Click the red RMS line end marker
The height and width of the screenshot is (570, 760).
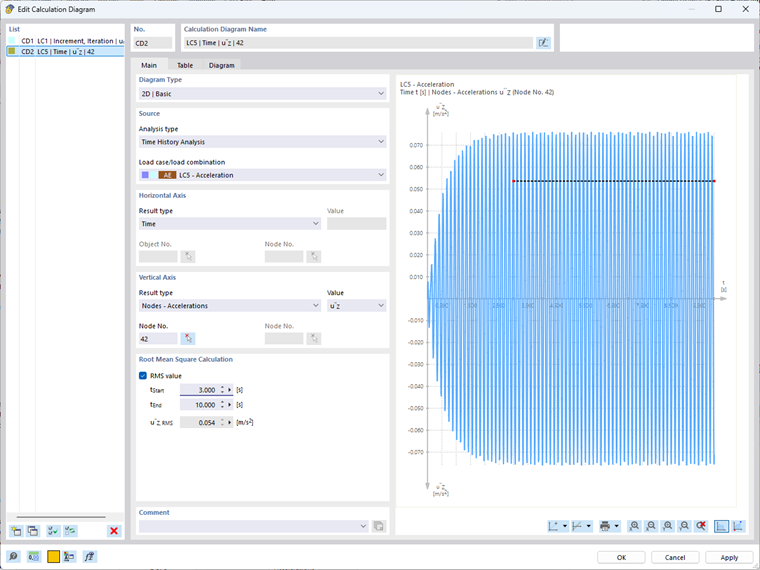(x=714, y=181)
